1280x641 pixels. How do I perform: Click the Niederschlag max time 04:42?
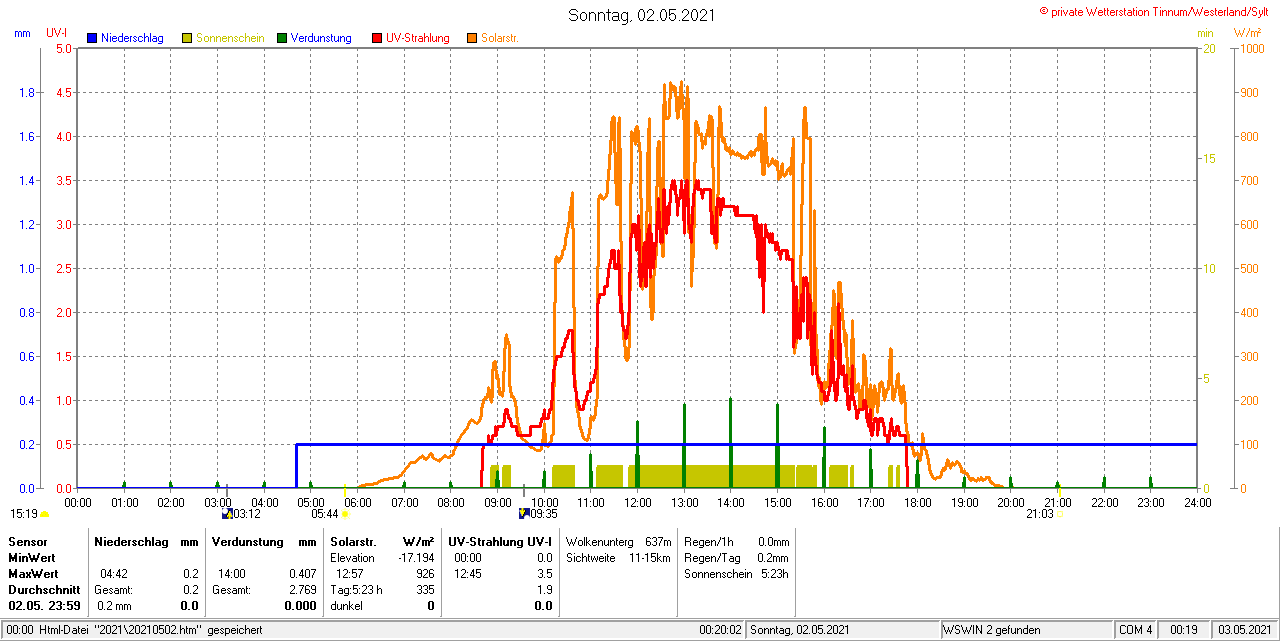(113, 574)
